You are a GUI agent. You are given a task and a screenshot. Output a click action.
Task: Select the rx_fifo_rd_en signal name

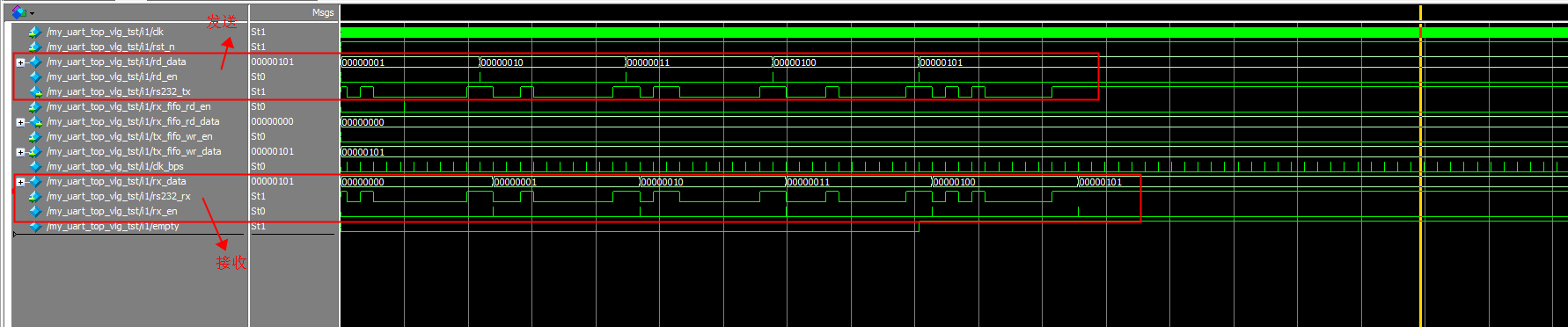pos(128,106)
